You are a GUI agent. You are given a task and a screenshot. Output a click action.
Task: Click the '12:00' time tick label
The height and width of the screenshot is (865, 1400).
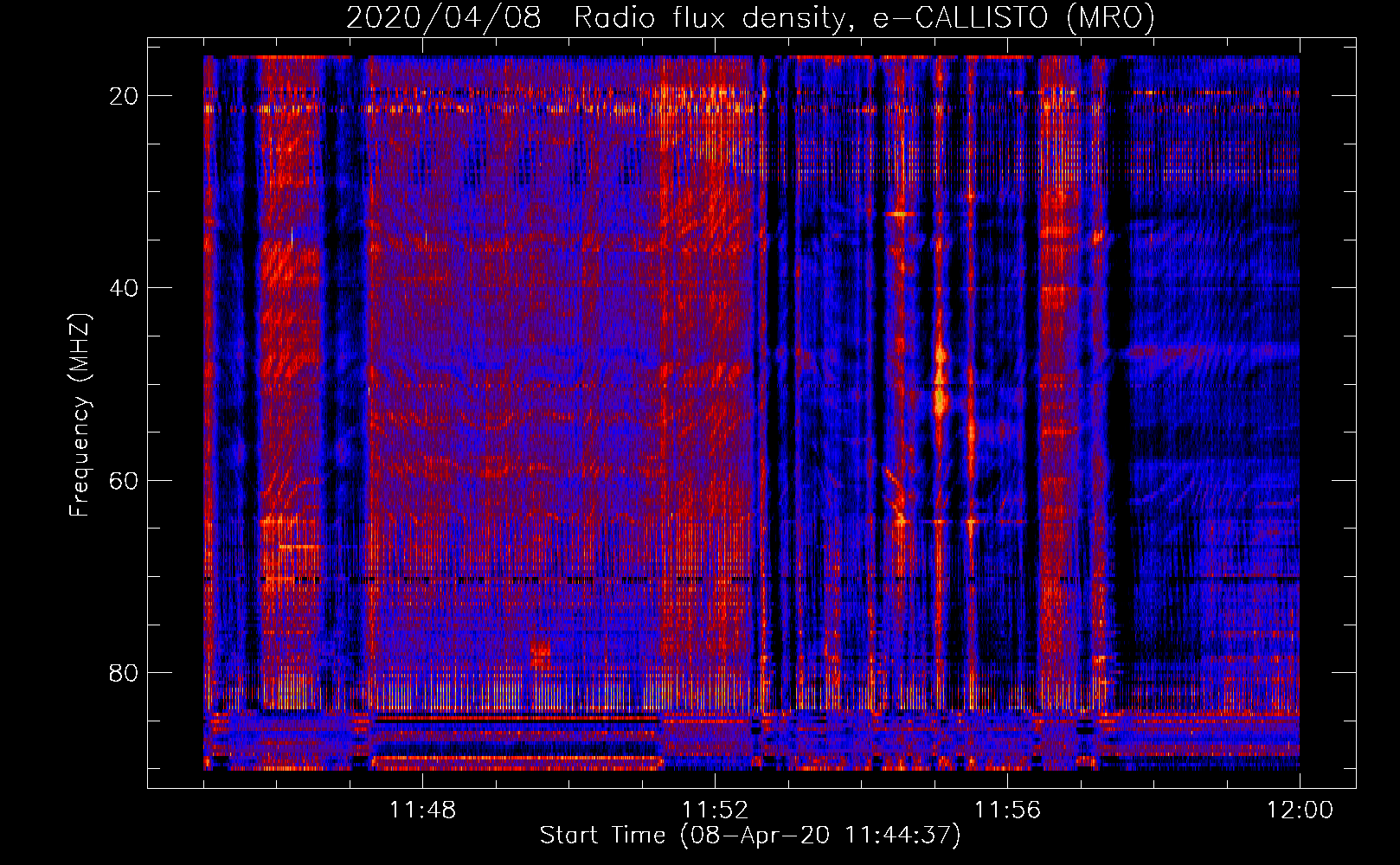point(1300,811)
